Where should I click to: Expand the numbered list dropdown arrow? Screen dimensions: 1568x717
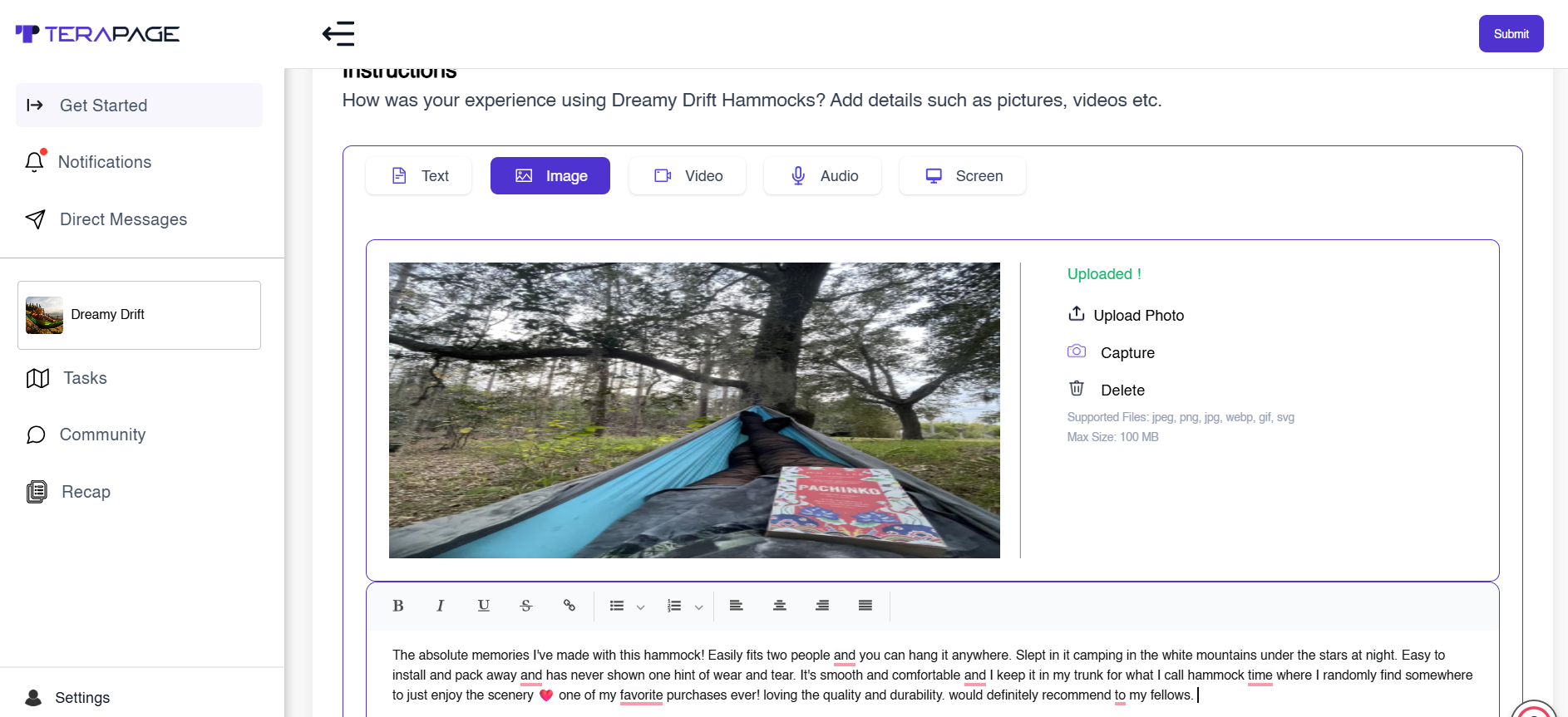698,607
